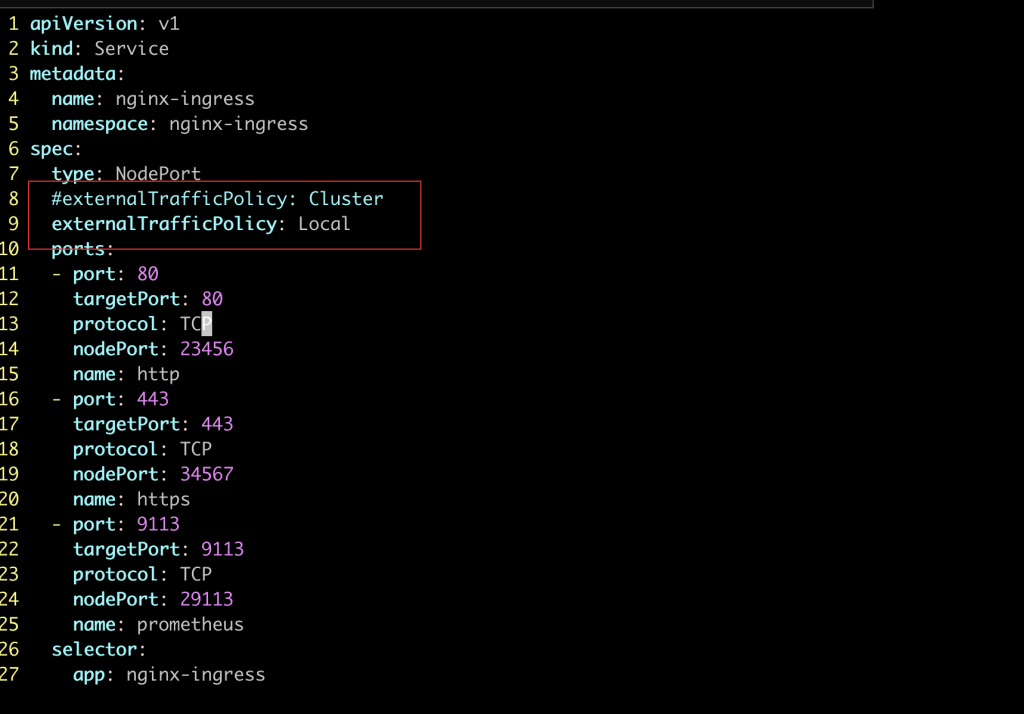The image size is (1024, 714).
Task: Click port value '9113' on line 21
Action: 158,524
